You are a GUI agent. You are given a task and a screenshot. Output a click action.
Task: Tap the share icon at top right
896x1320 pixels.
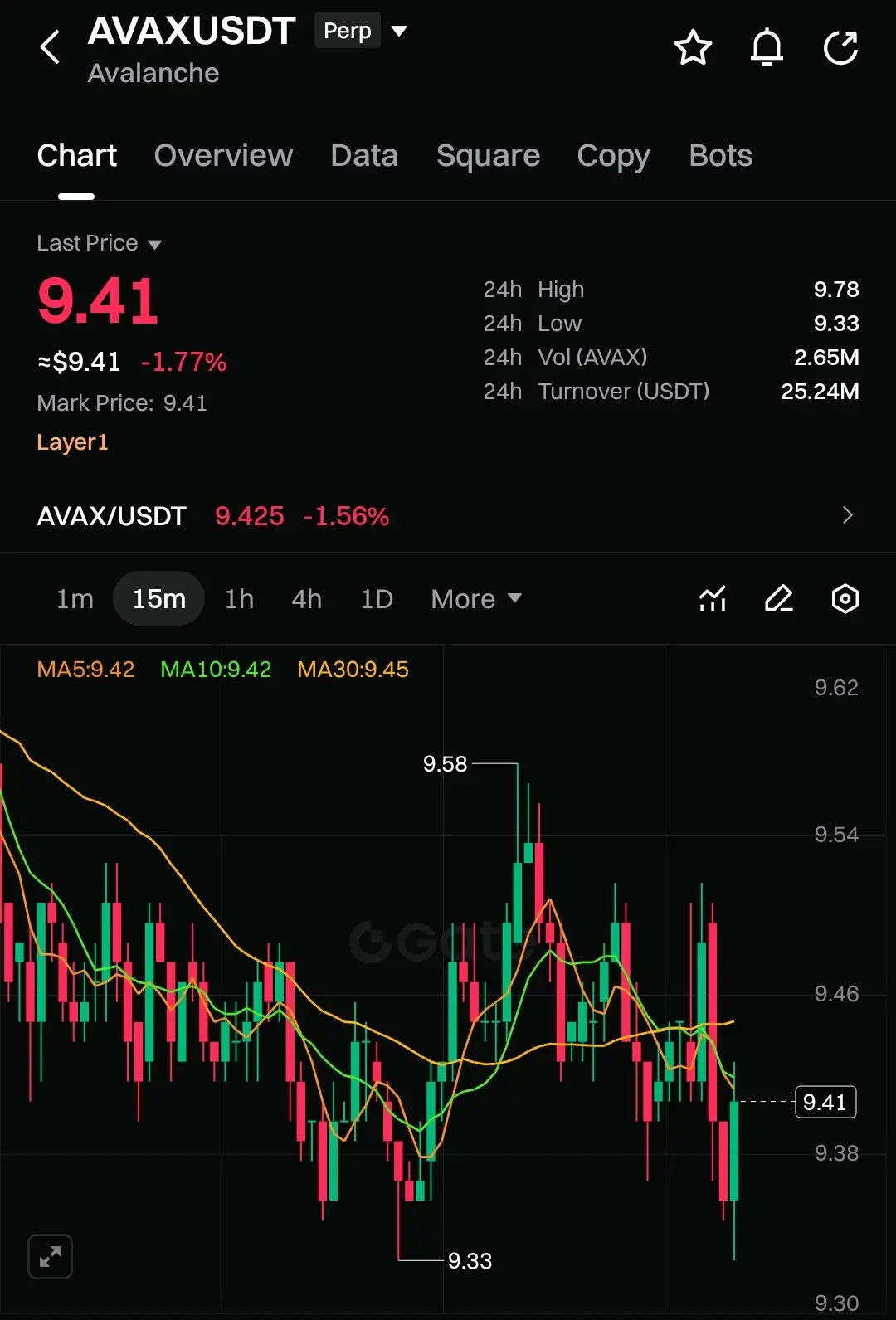(x=840, y=47)
